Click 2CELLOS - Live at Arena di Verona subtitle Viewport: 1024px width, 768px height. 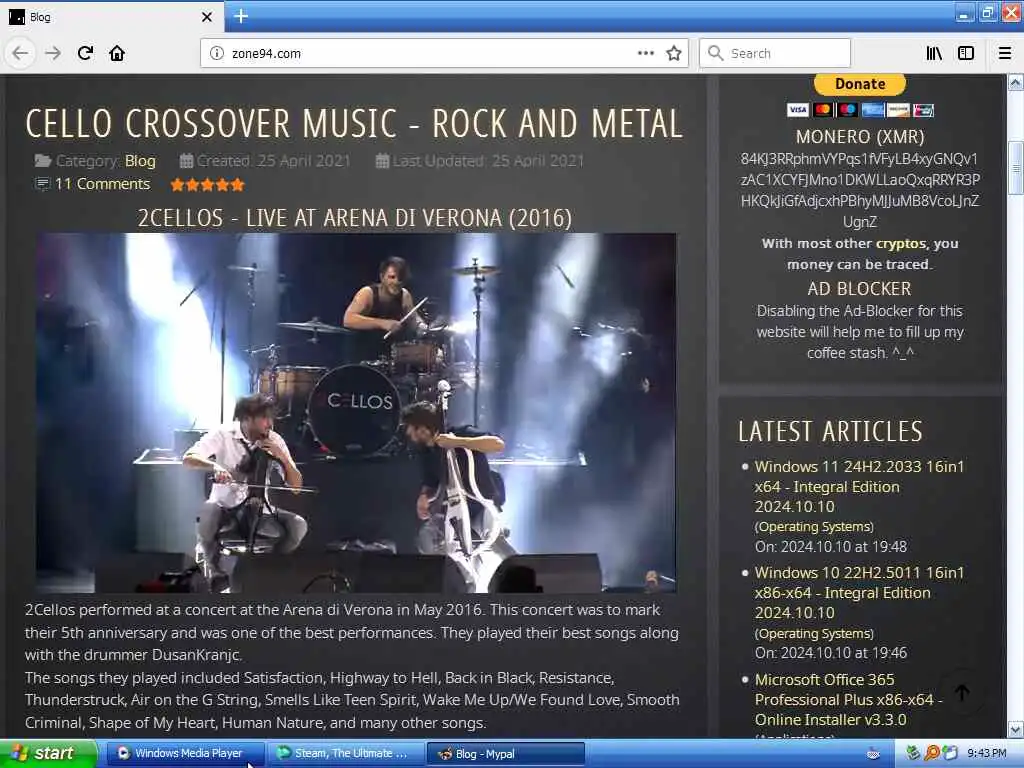pyautogui.click(x=355, y=218)
